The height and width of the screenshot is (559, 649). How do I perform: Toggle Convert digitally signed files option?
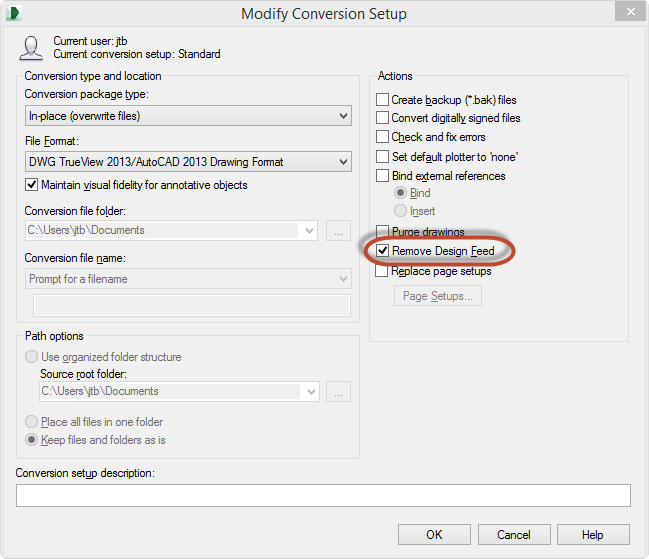tap(382, 118)
